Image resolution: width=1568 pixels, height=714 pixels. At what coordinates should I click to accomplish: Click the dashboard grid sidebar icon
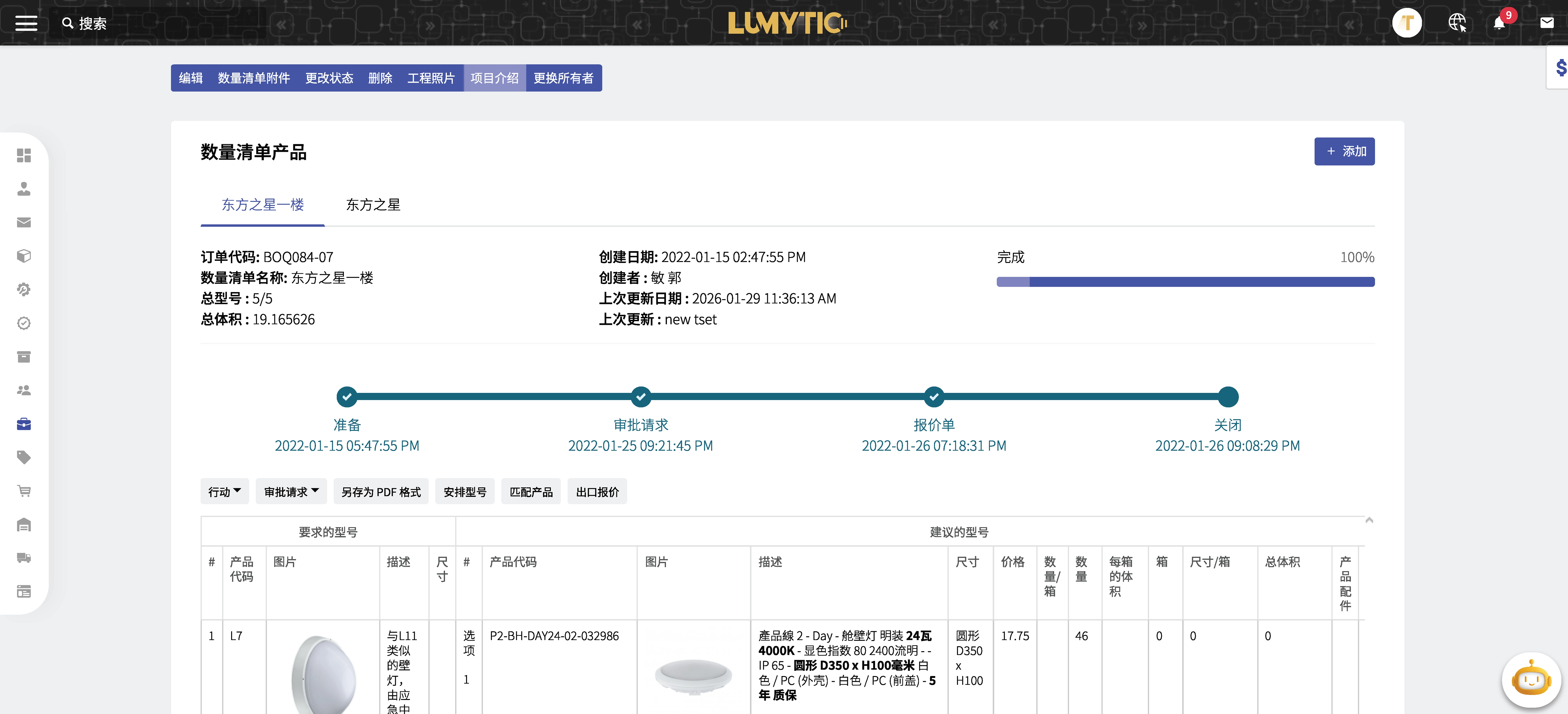24,156
